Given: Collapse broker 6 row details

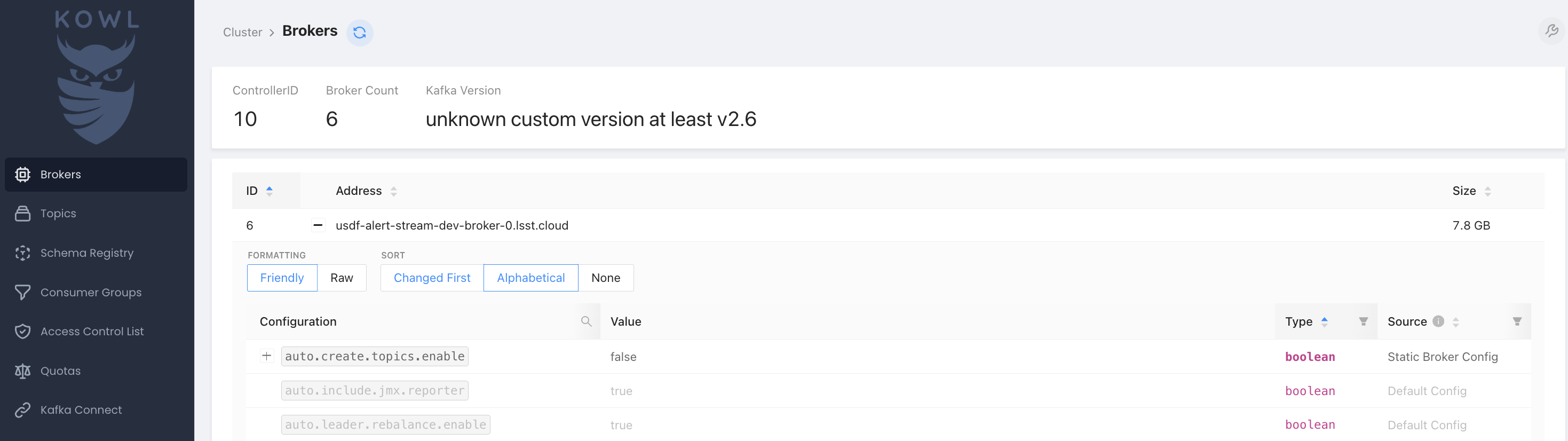Looking at the screenshot, I should tap(318, 225).
